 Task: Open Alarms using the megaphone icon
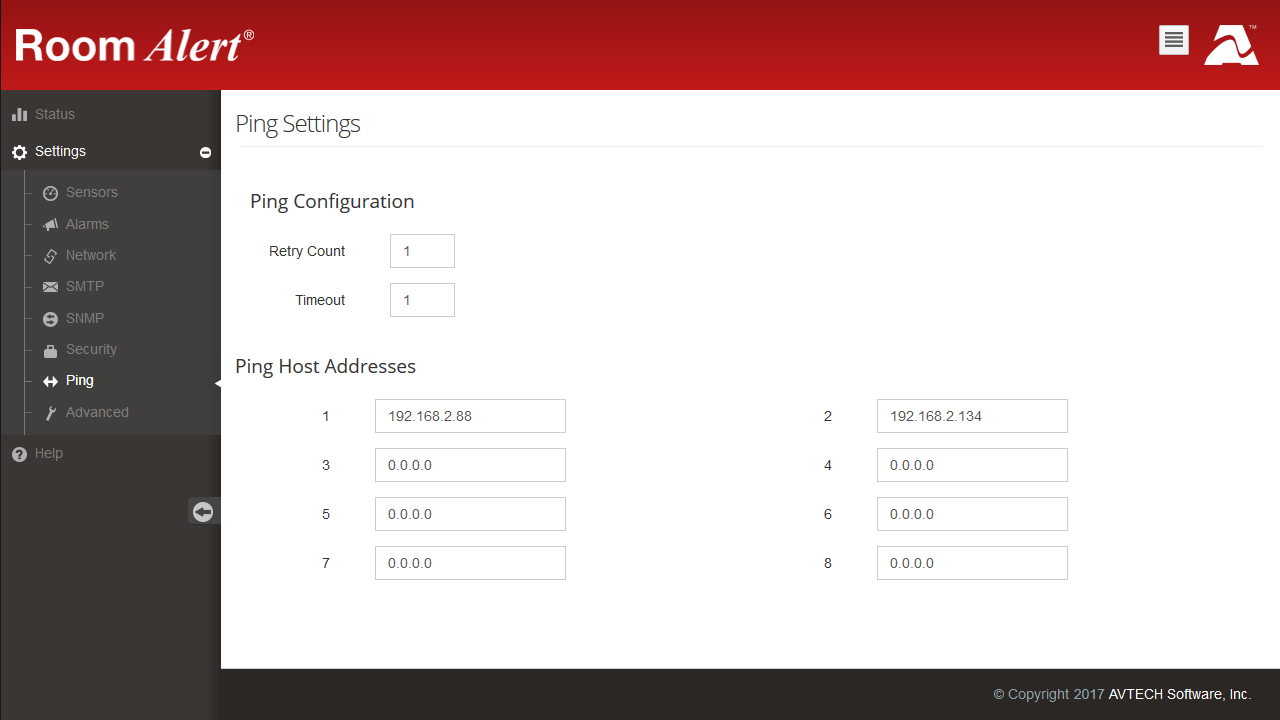pyautogui.click(x=49, y=223)
